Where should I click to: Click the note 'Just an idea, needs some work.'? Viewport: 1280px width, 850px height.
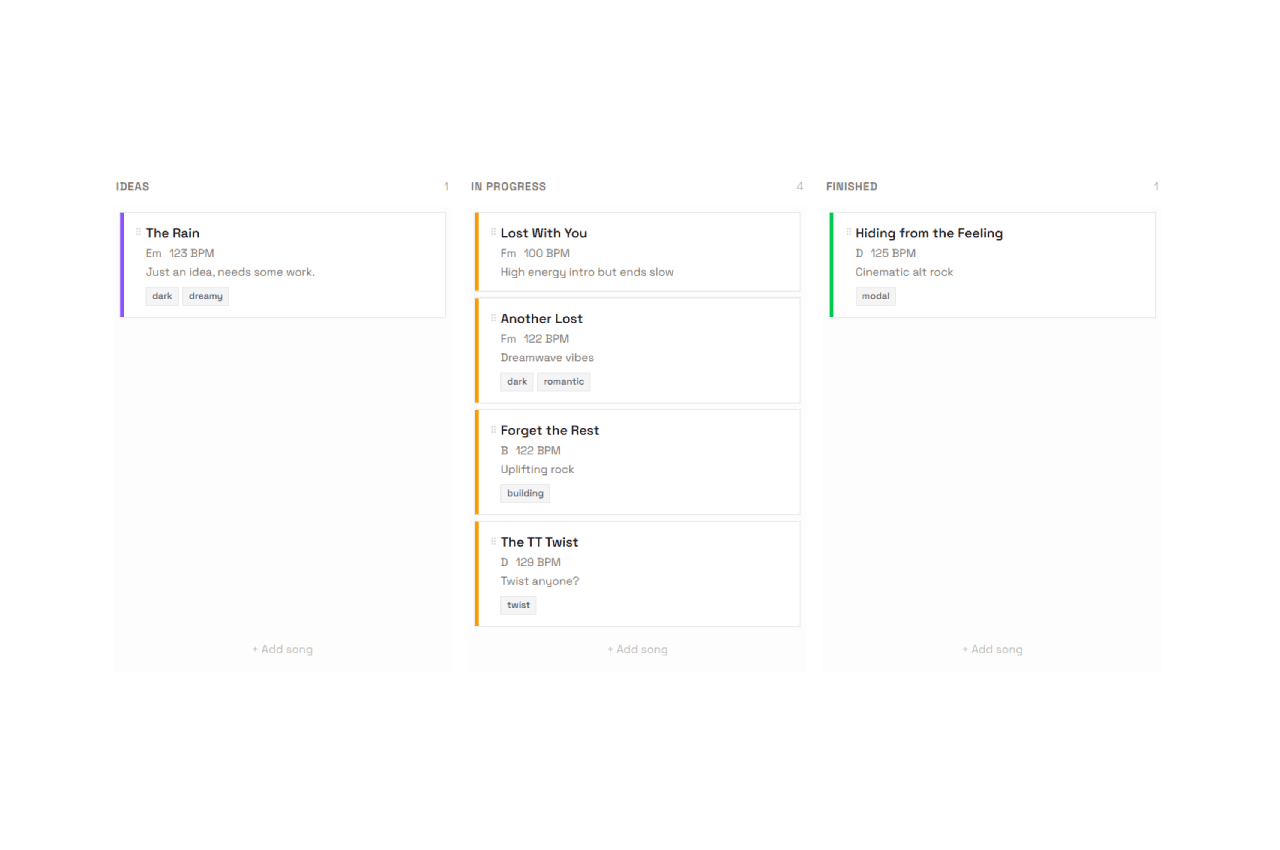click(x=230, y=272)
